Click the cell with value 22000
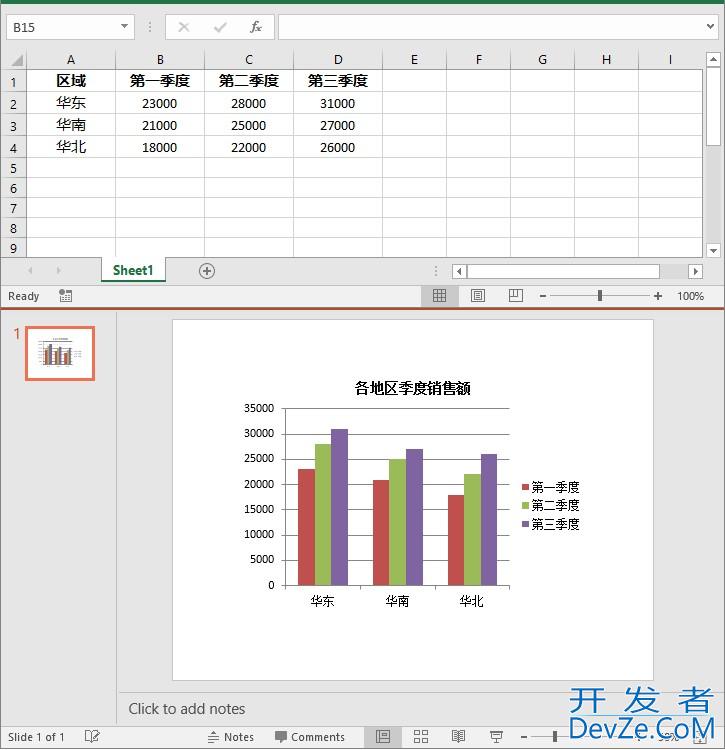The image size is (725, 750). (x=249, y=147)
